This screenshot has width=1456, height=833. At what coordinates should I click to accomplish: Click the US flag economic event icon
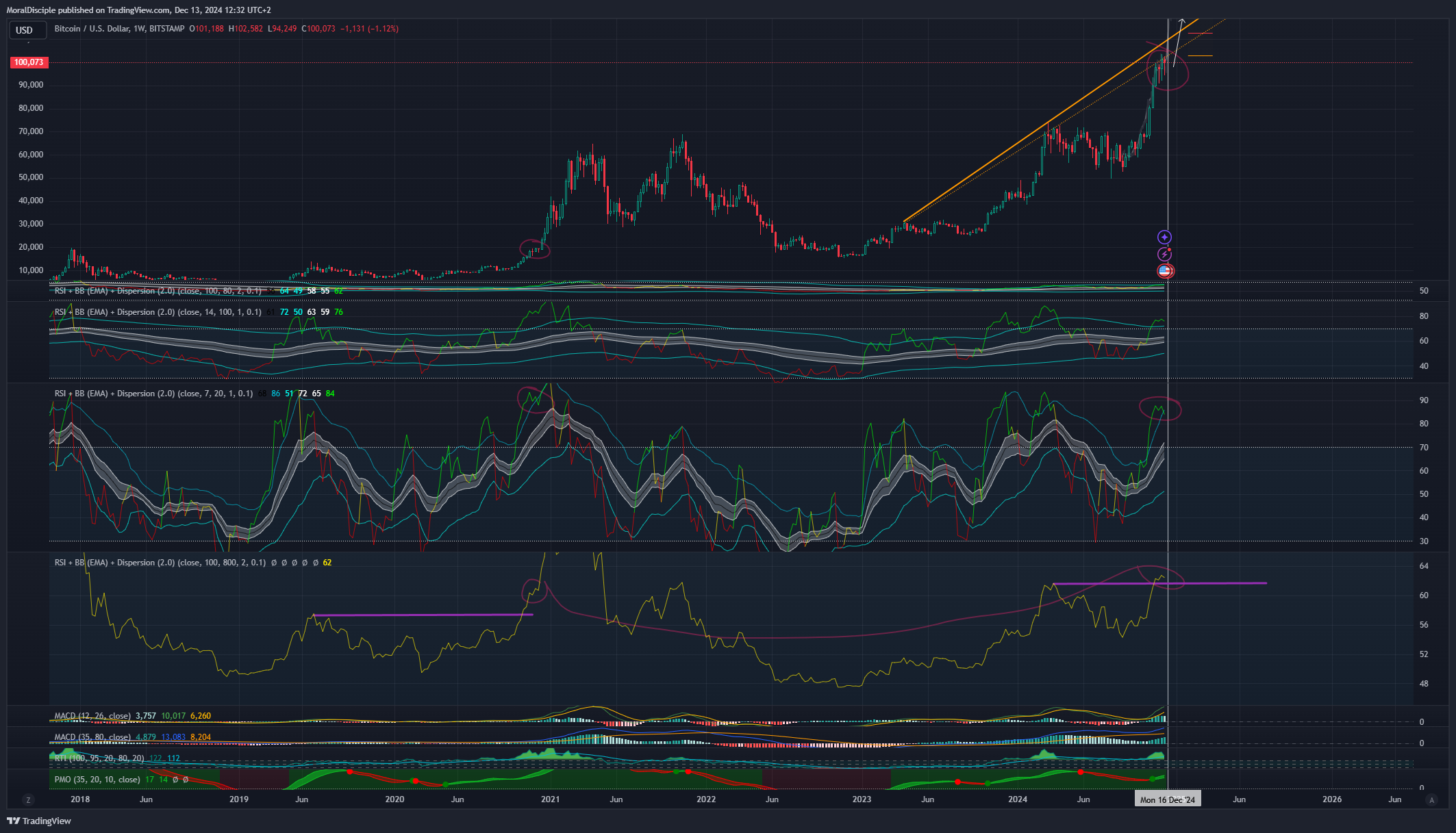[x=1164, y=271]
